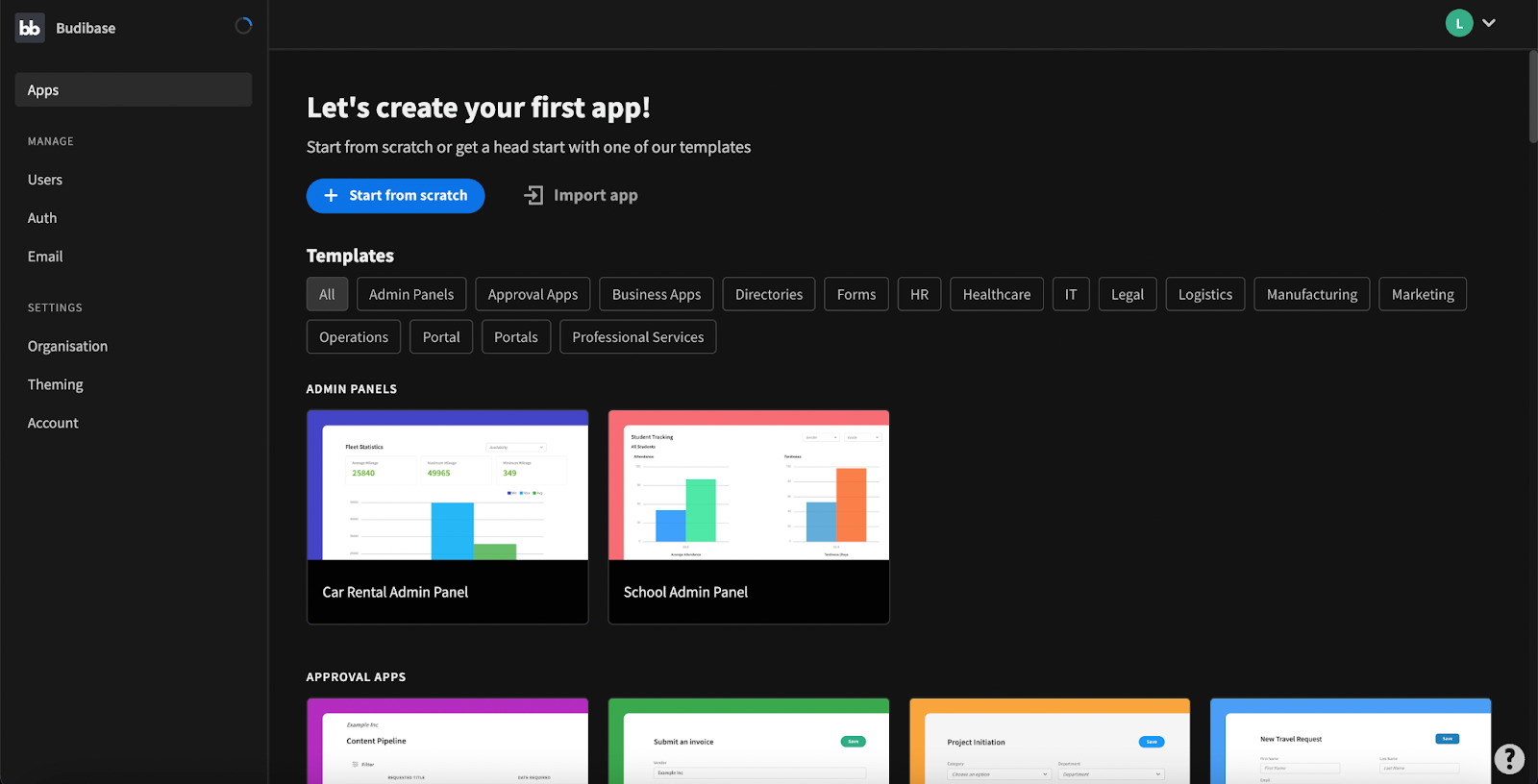
Task: Filter templates by Admin Panels
Action: [411, 295]
